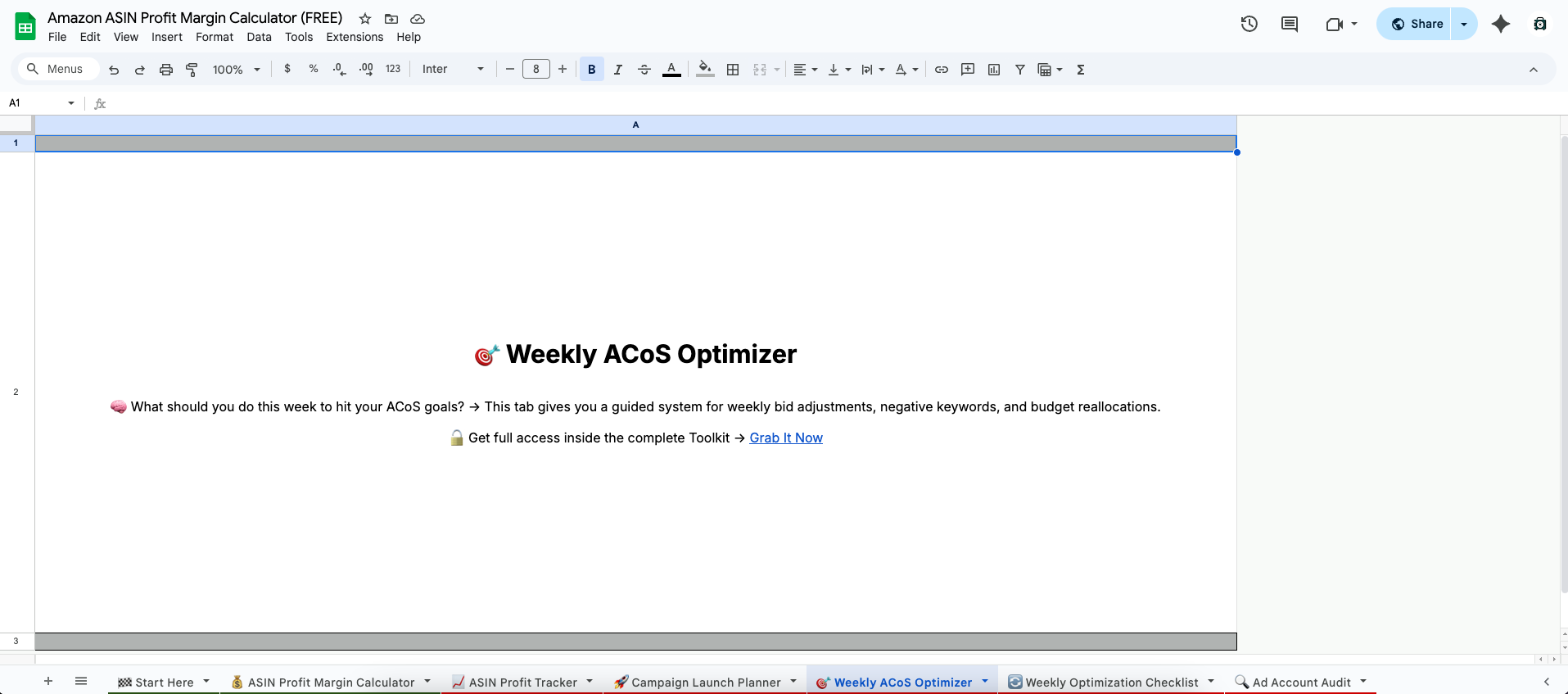
Task: Open the comments panel icon
Action: point(1290,24)
